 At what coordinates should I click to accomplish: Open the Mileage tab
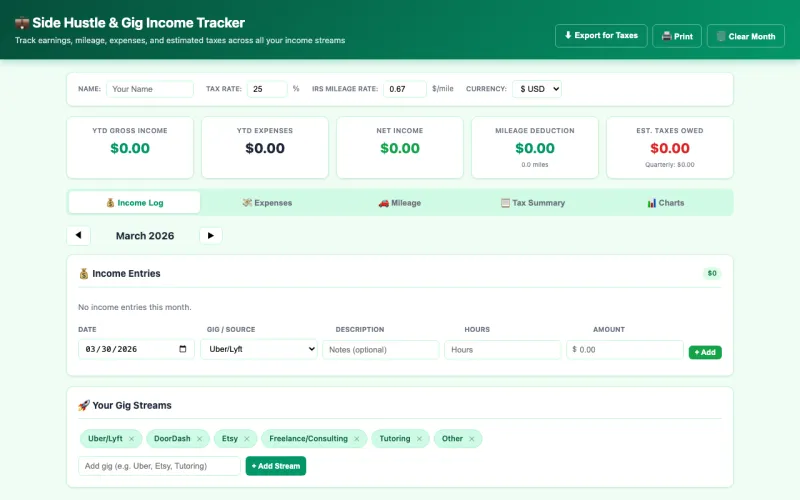tap(399, 203)
